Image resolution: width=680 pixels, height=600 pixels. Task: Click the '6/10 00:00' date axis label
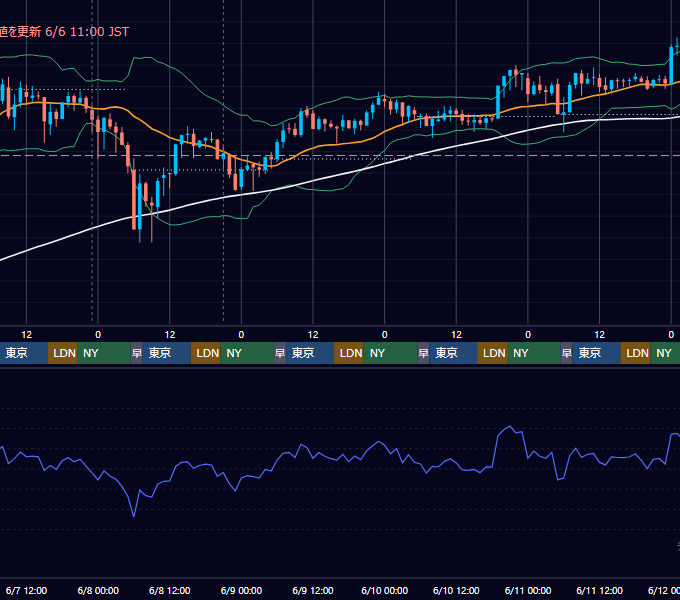[x=385, y=590]
